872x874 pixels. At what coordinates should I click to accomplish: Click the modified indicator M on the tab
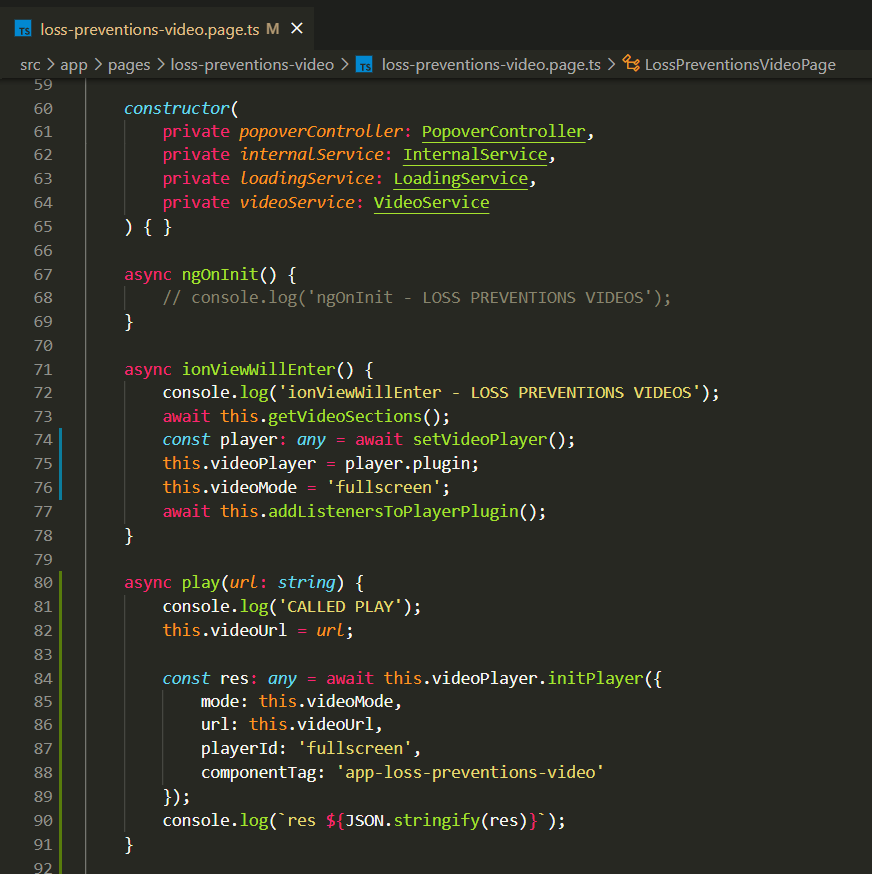pyautogui.click(x=272, y=29)
